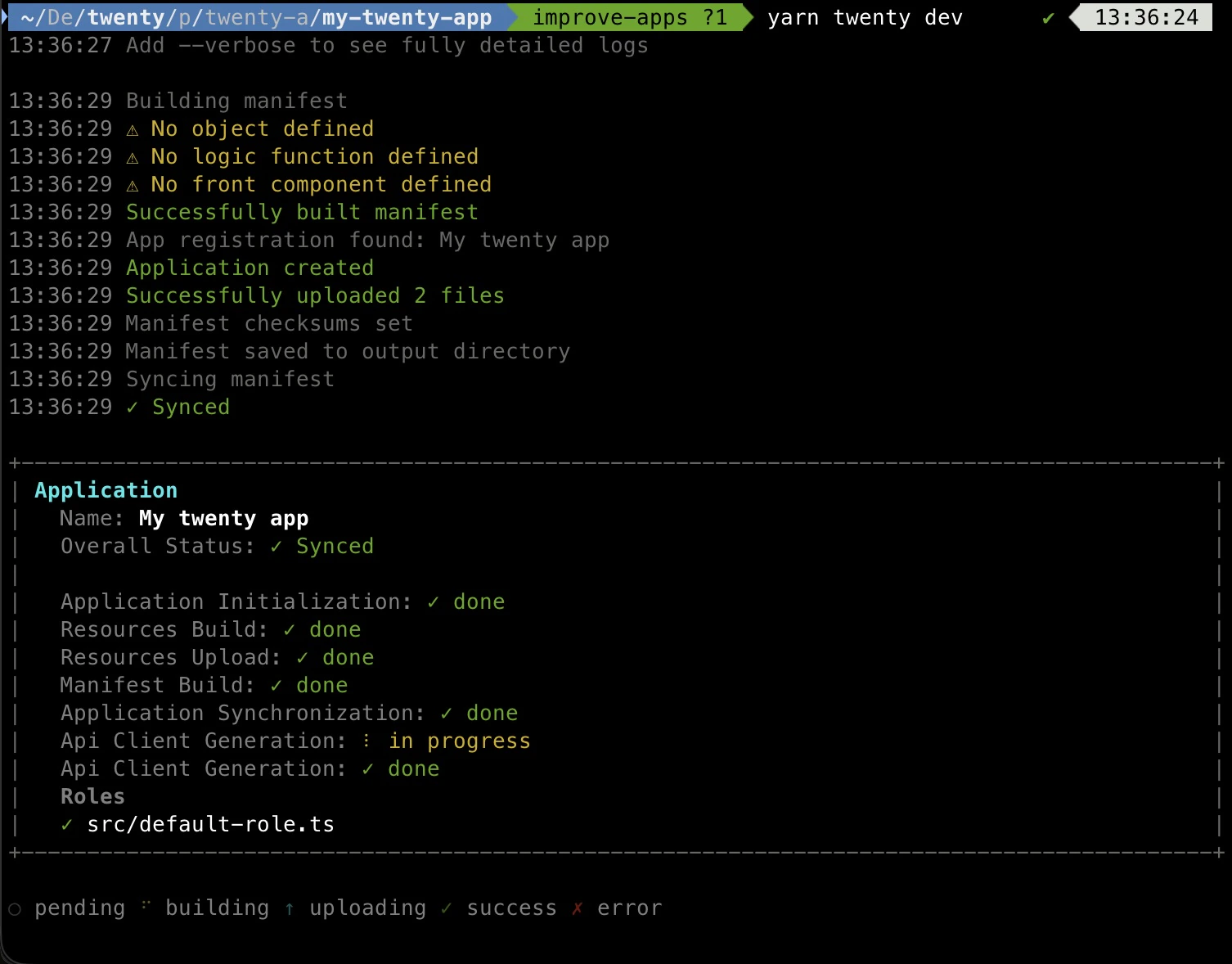Click the "No front component defined" warning text
Image resolution: width=1232 pixels, height=964 pixels.
321,184
